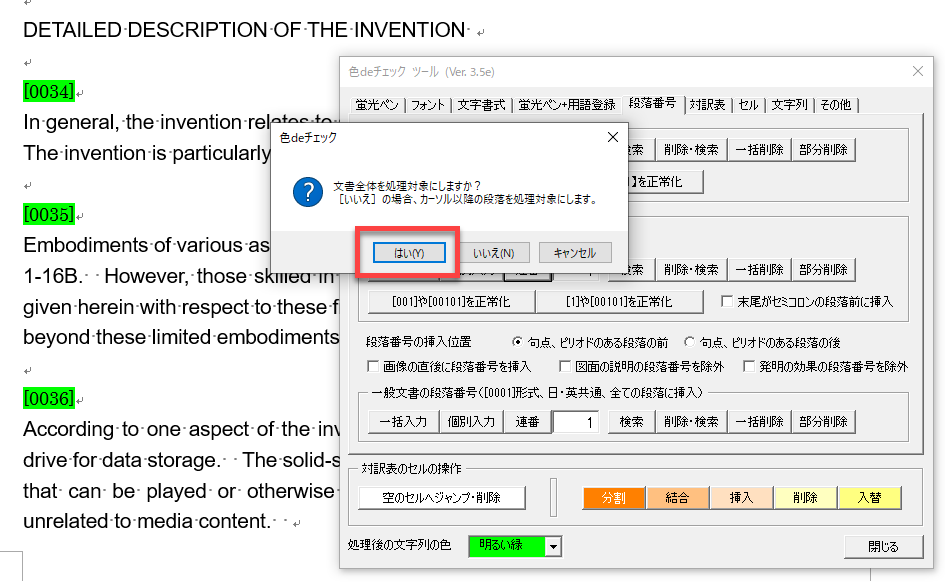Open the 対訳表 tab
Image resolution: width=945 pixels, height=588 pixels.
[708, 105]
